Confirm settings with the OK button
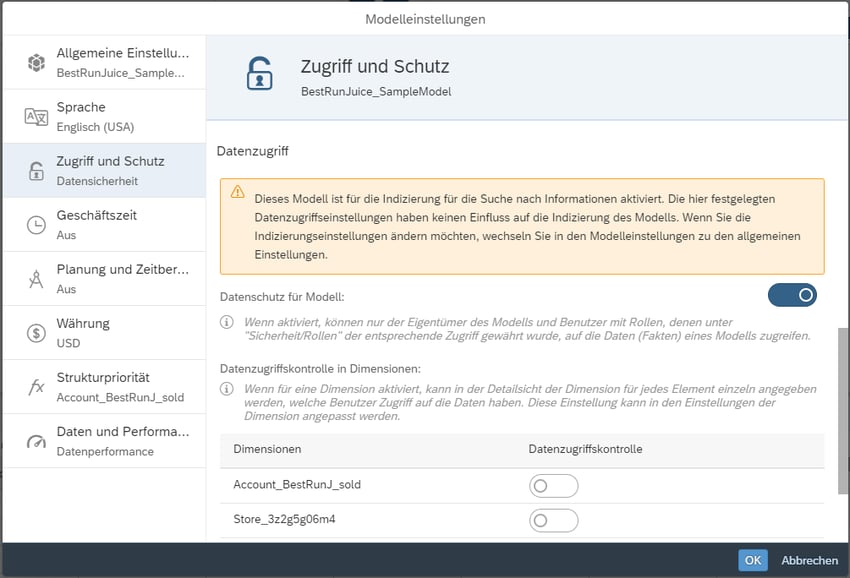This screenshot has width=850, height=578. [753, 561]
